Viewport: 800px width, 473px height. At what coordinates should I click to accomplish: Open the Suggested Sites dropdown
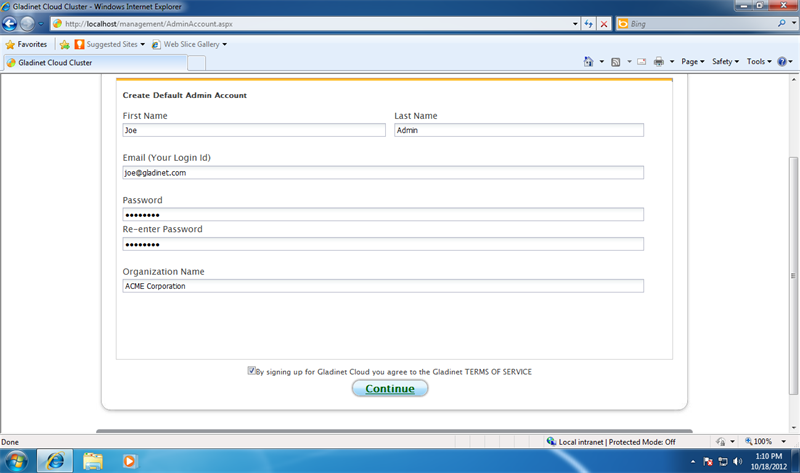tap(110, 44)
